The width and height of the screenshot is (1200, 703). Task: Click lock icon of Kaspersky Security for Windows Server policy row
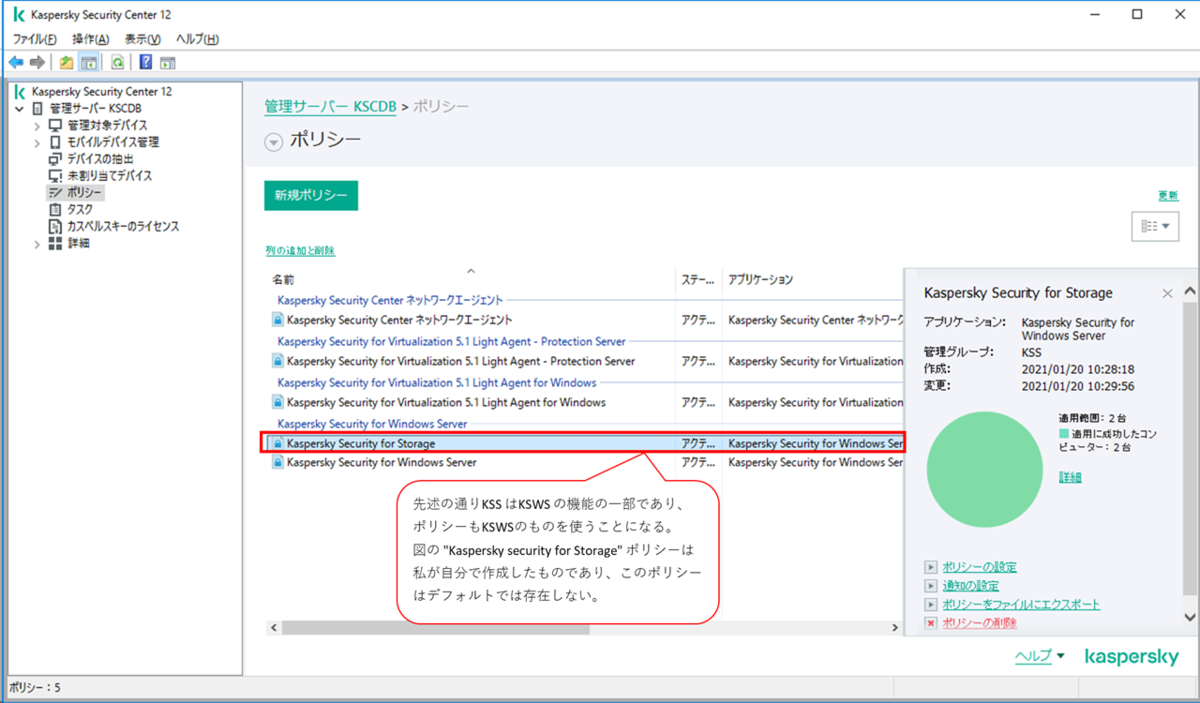(278, 463)
